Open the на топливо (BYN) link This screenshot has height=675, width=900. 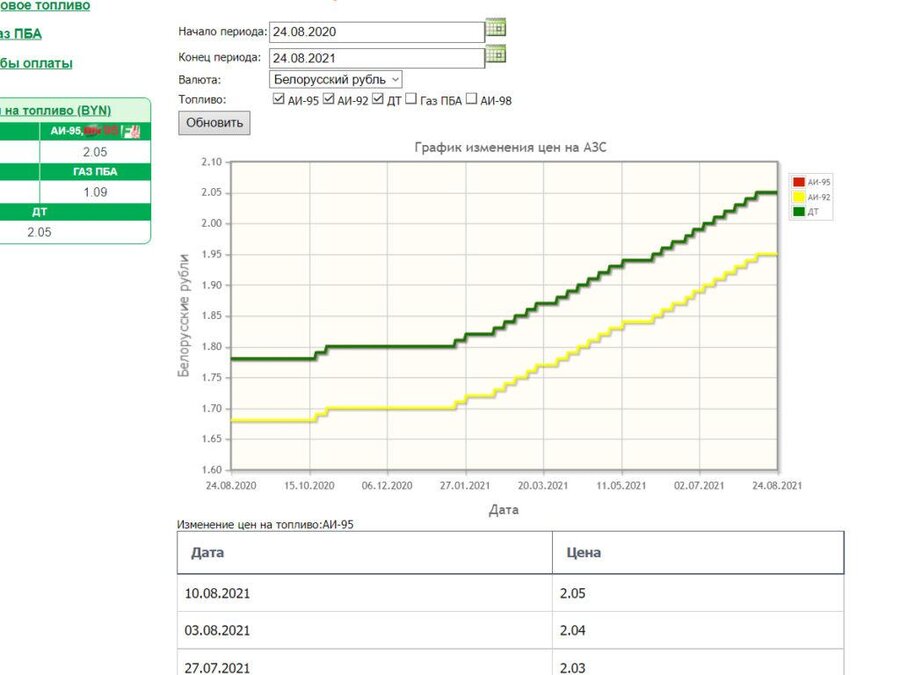(56, 110)
